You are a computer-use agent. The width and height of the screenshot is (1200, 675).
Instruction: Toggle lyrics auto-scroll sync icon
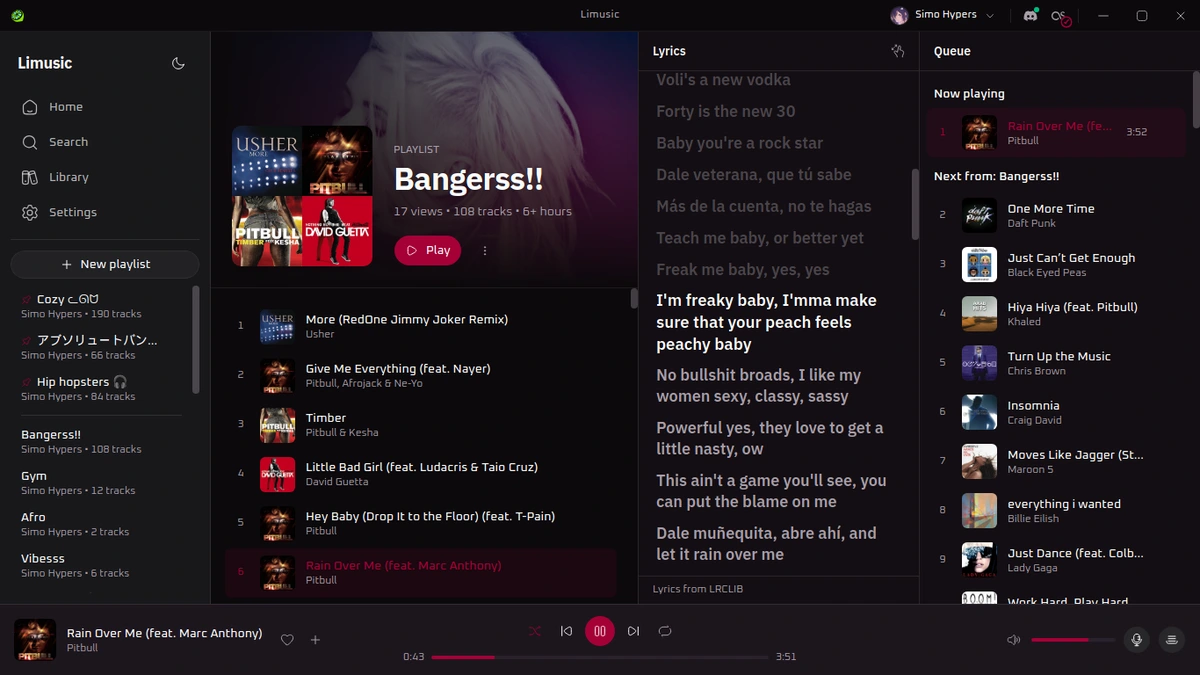pyautogui.click(x=897, y=51)
